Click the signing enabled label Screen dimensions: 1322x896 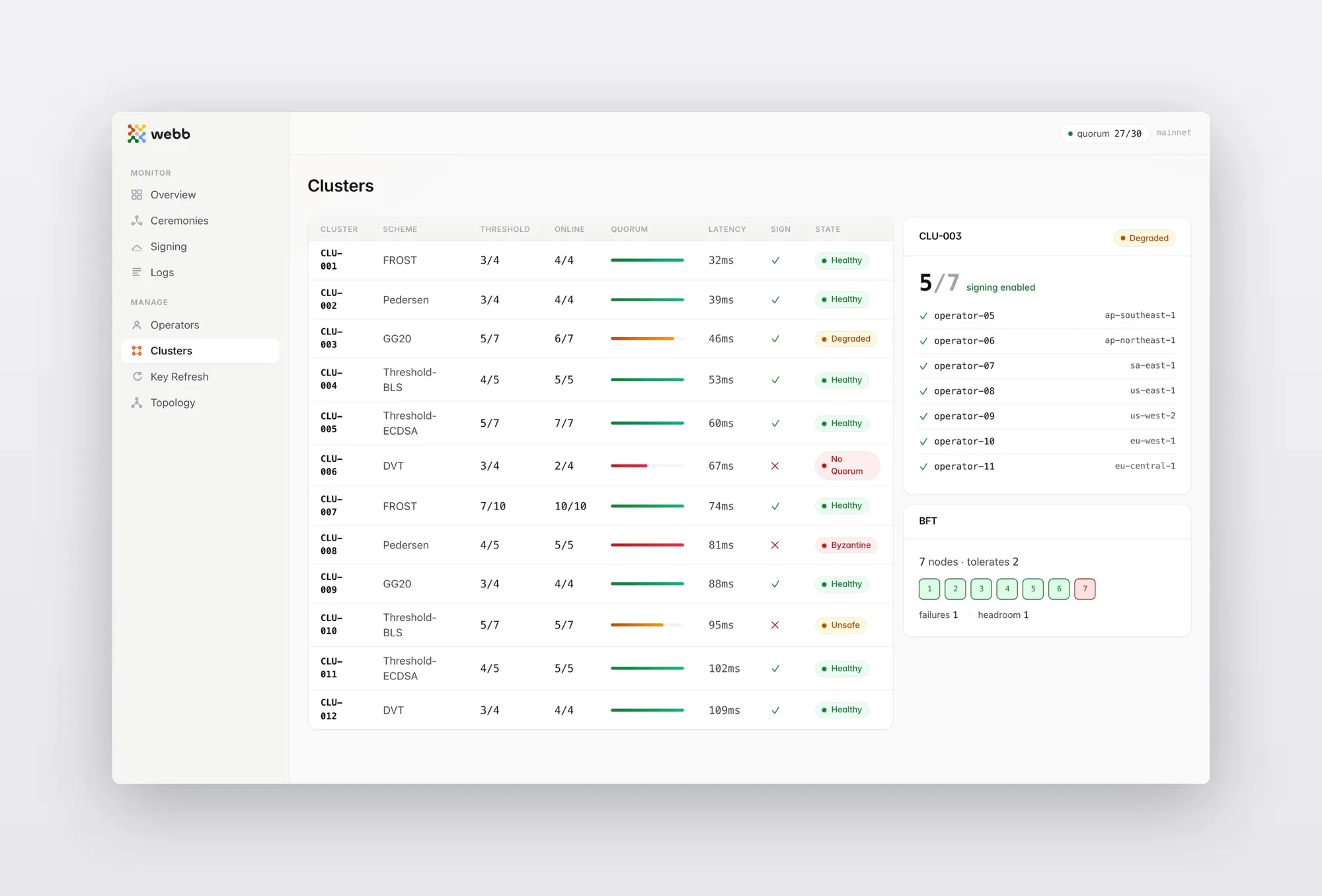1001,287
